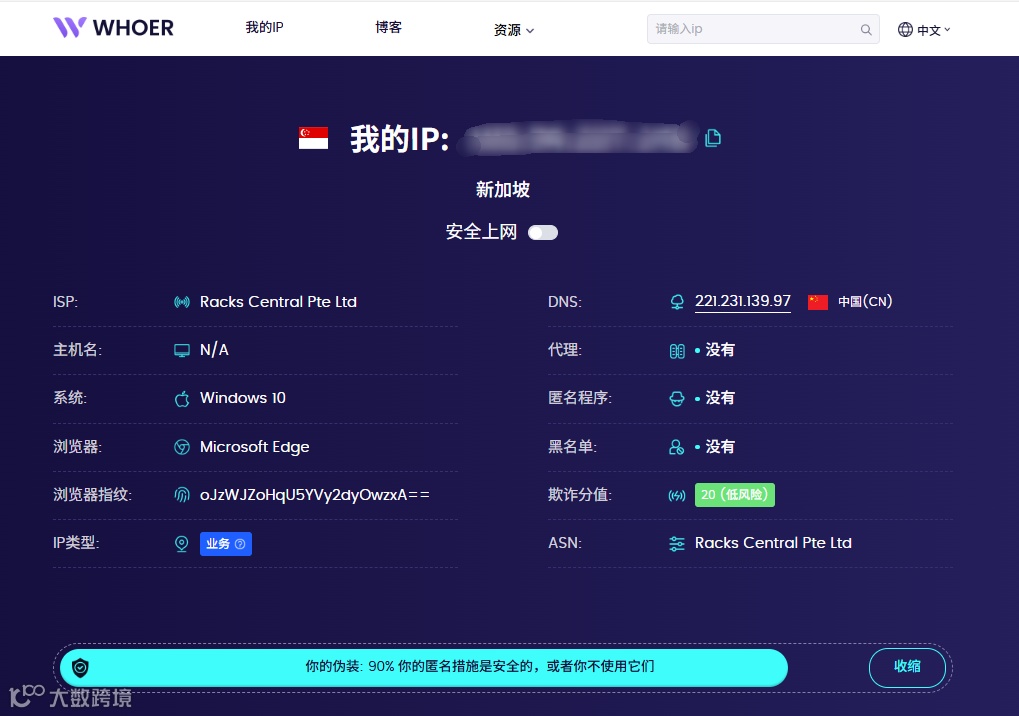Image resolution: width=1019 pixels, height=716 pixels.
Task: Select the N/A hostname value
Action: [214, 350]
